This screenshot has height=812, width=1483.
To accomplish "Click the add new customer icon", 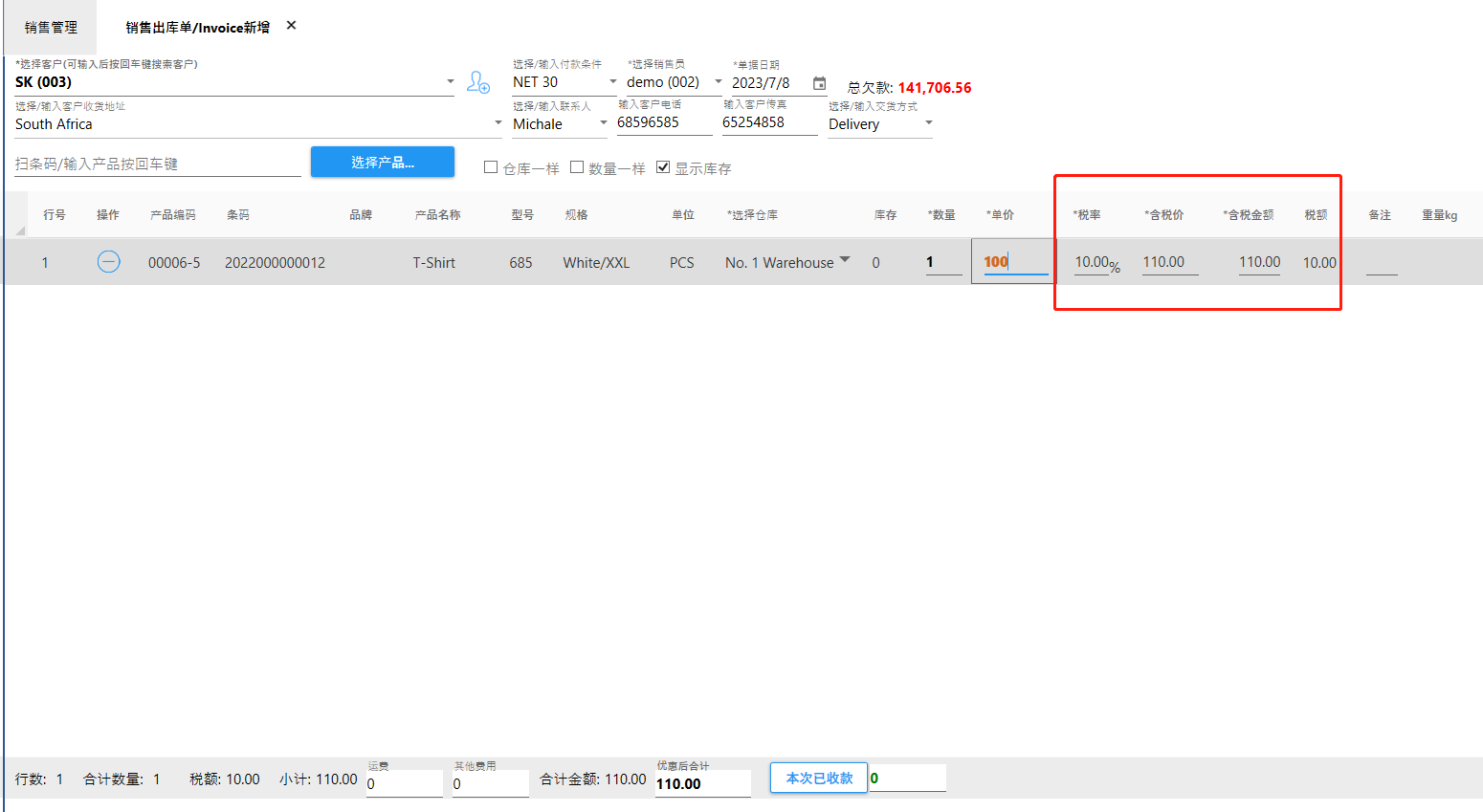I will pos(478,82).
